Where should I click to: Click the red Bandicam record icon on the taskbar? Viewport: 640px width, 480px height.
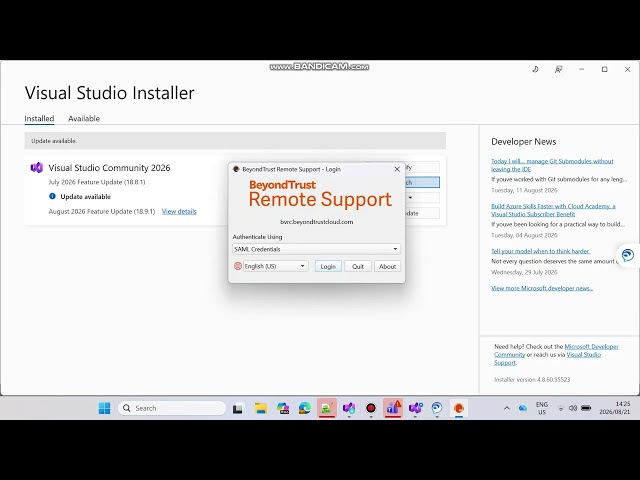click(x=371, y=408)
